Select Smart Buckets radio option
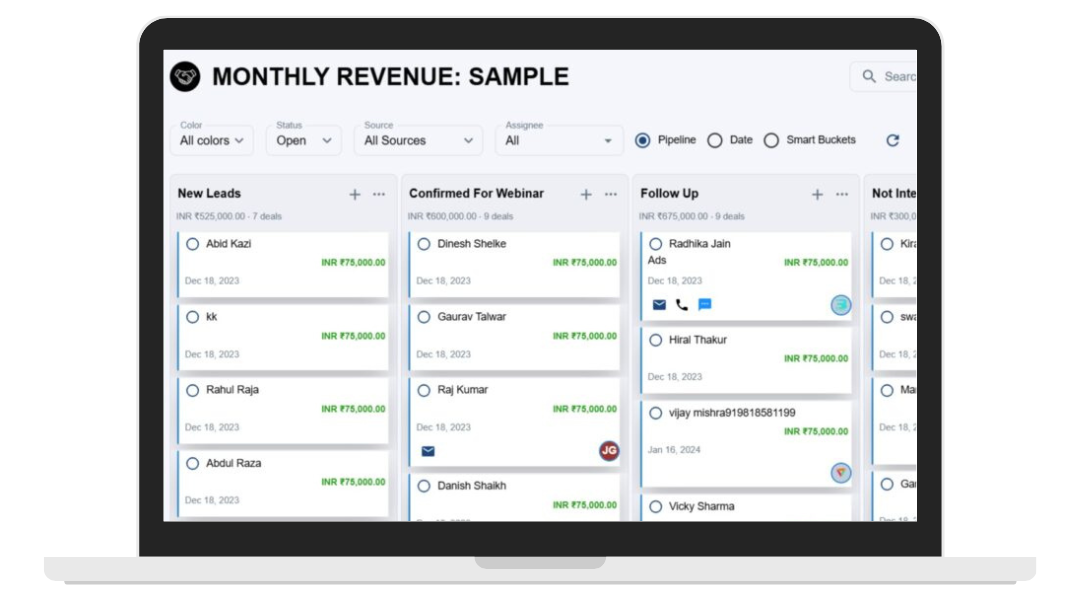1080x600 pixels. click(x=771, y=141)
